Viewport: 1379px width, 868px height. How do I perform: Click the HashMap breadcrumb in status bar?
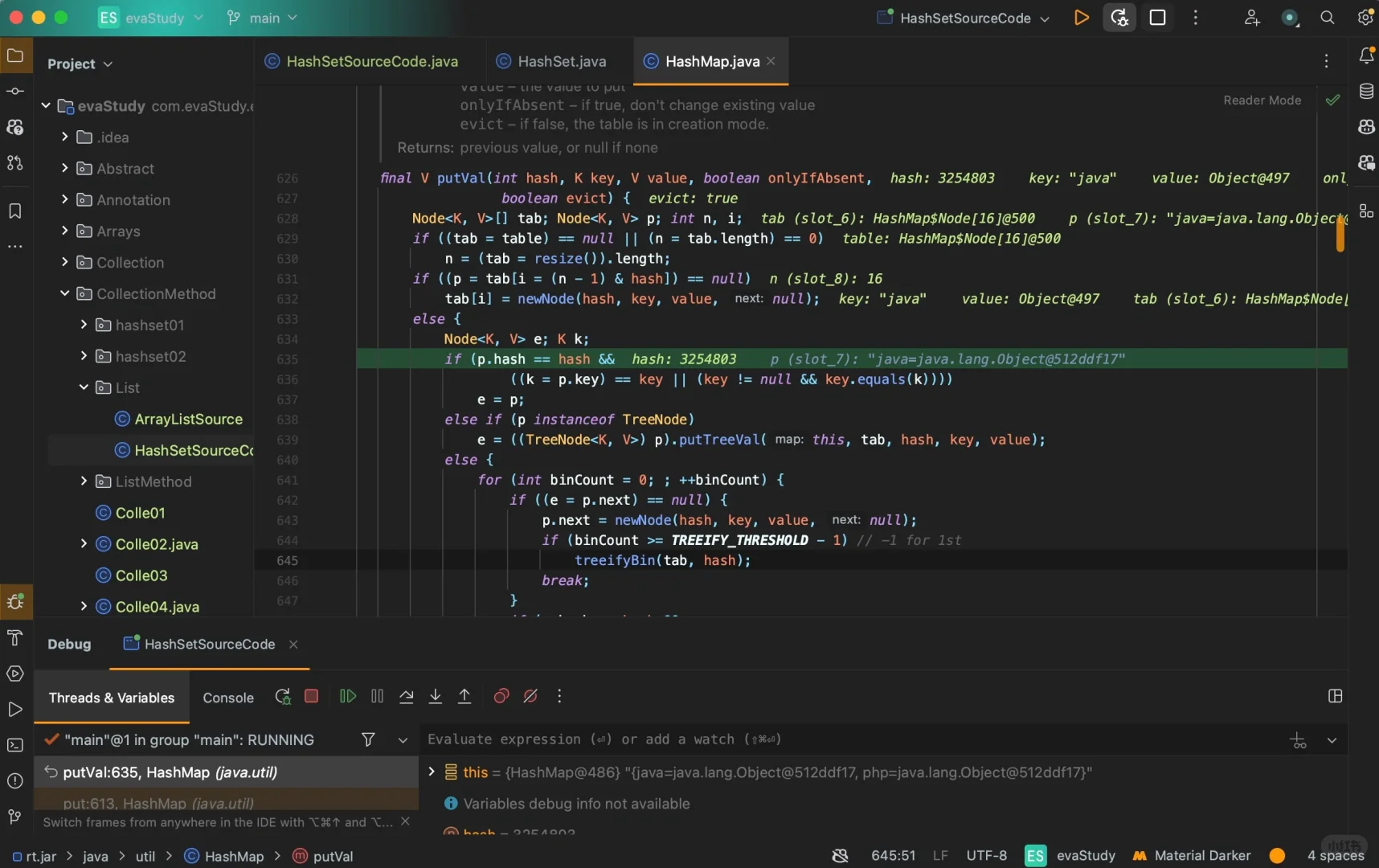pyautogui.click(x=225, y=857)
